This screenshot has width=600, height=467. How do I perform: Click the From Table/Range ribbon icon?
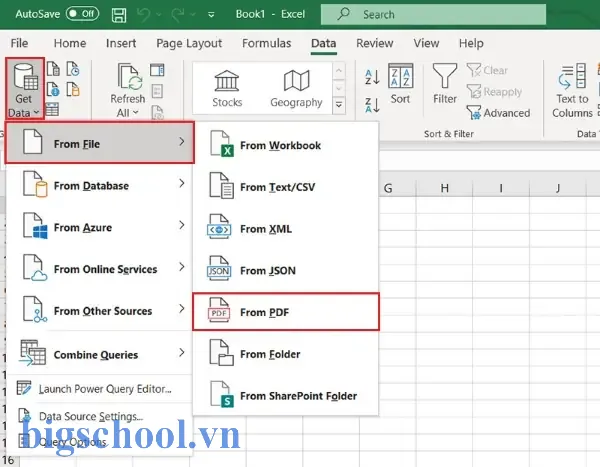pos(52,109)
